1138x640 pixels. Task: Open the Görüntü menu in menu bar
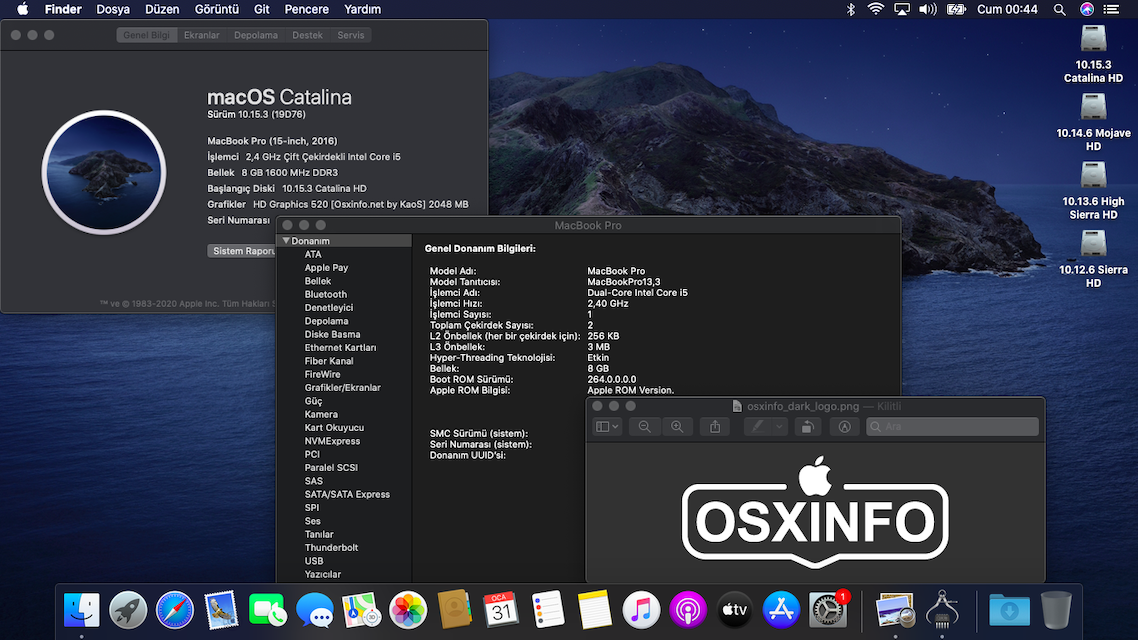point(216,9)
